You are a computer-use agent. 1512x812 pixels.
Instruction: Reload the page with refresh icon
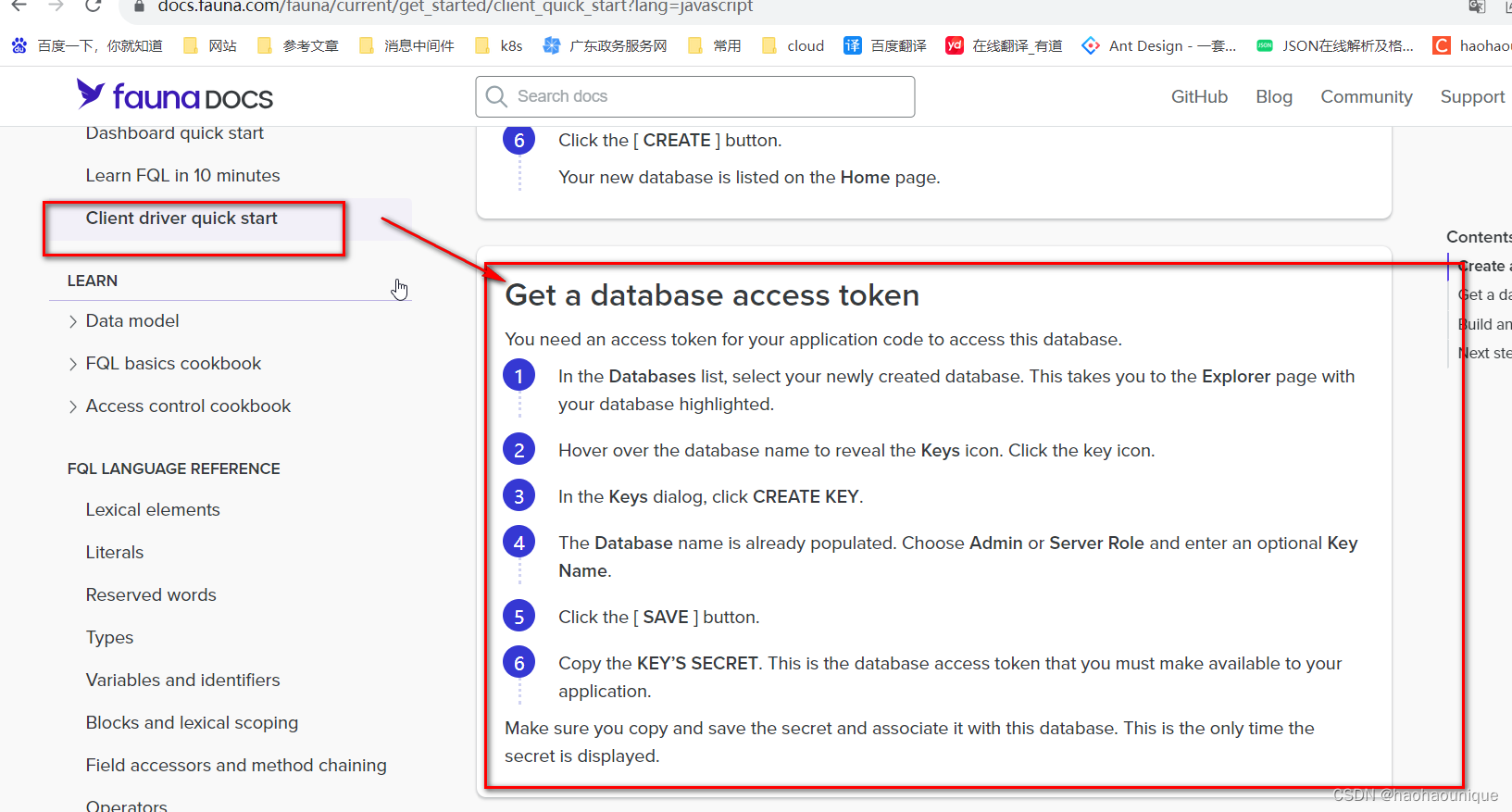pyautogui.click(x=93, y=6)
